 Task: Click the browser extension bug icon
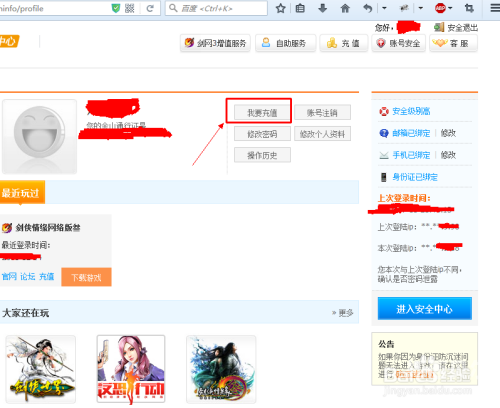tap(404, 8)
